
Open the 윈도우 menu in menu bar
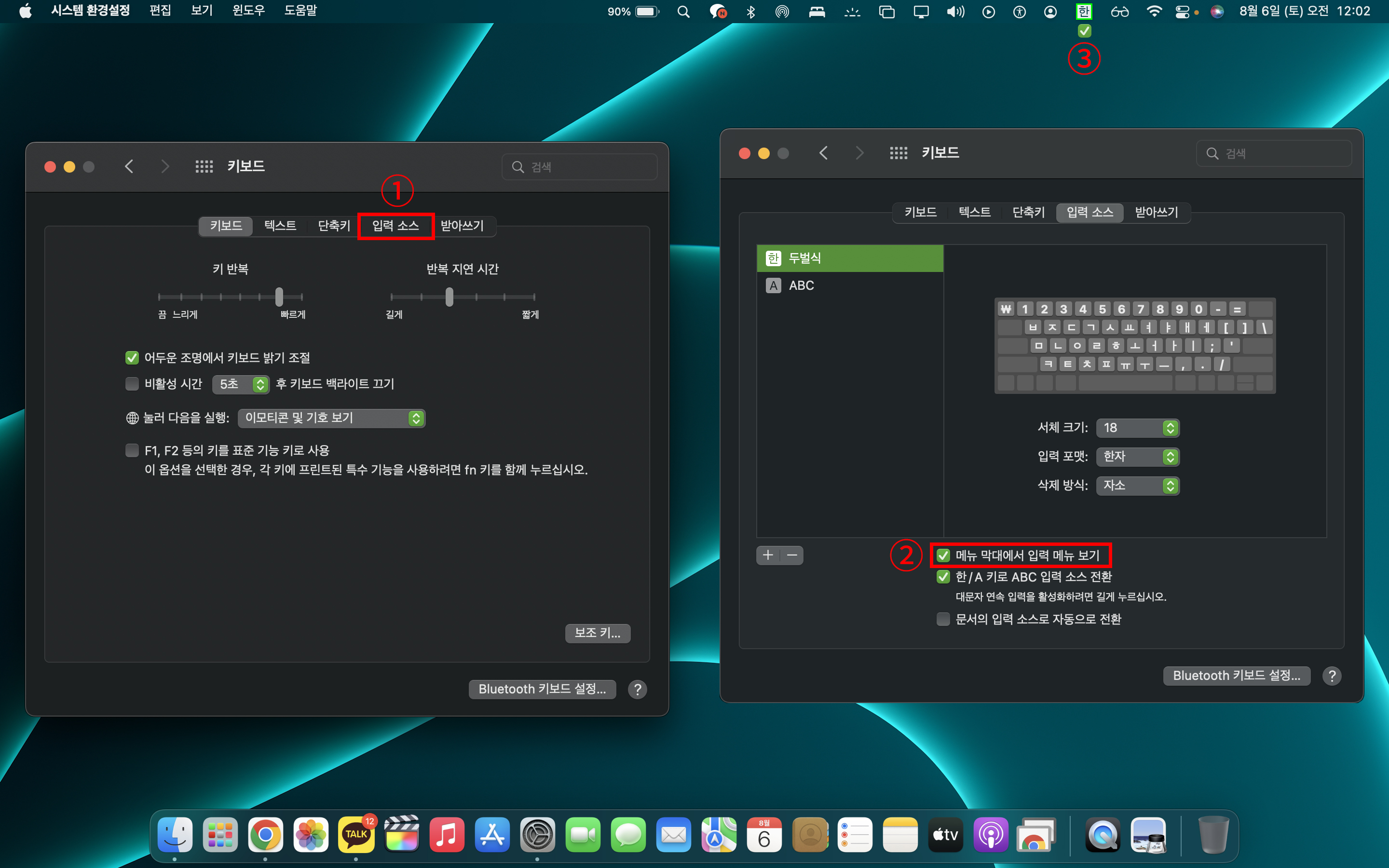tap(248, 11)
